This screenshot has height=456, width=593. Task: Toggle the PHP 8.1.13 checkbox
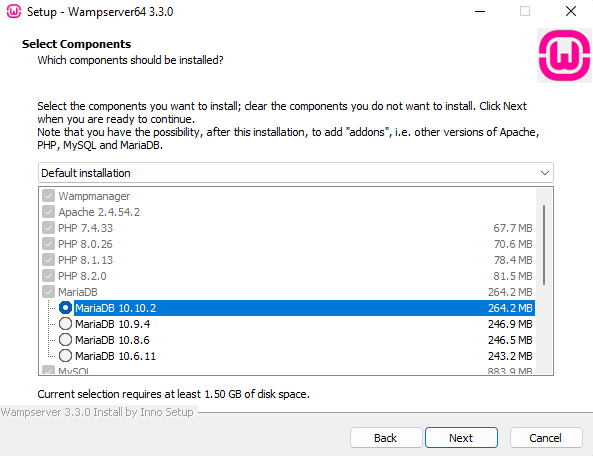[x=48, y=260]
